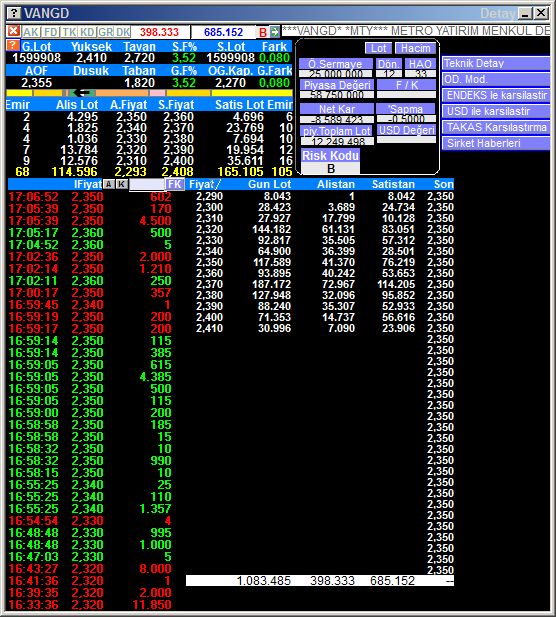Click the orange question mark icon near G.Lot
Screen dimensions: 556x617
pyautogui.click(x=13, y=46)
